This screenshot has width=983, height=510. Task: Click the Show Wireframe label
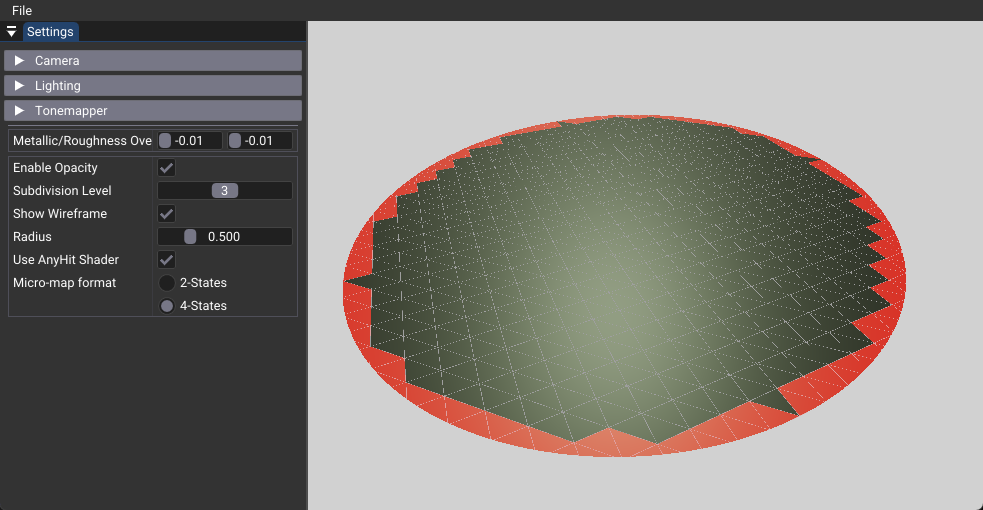[x=60, y=214]
